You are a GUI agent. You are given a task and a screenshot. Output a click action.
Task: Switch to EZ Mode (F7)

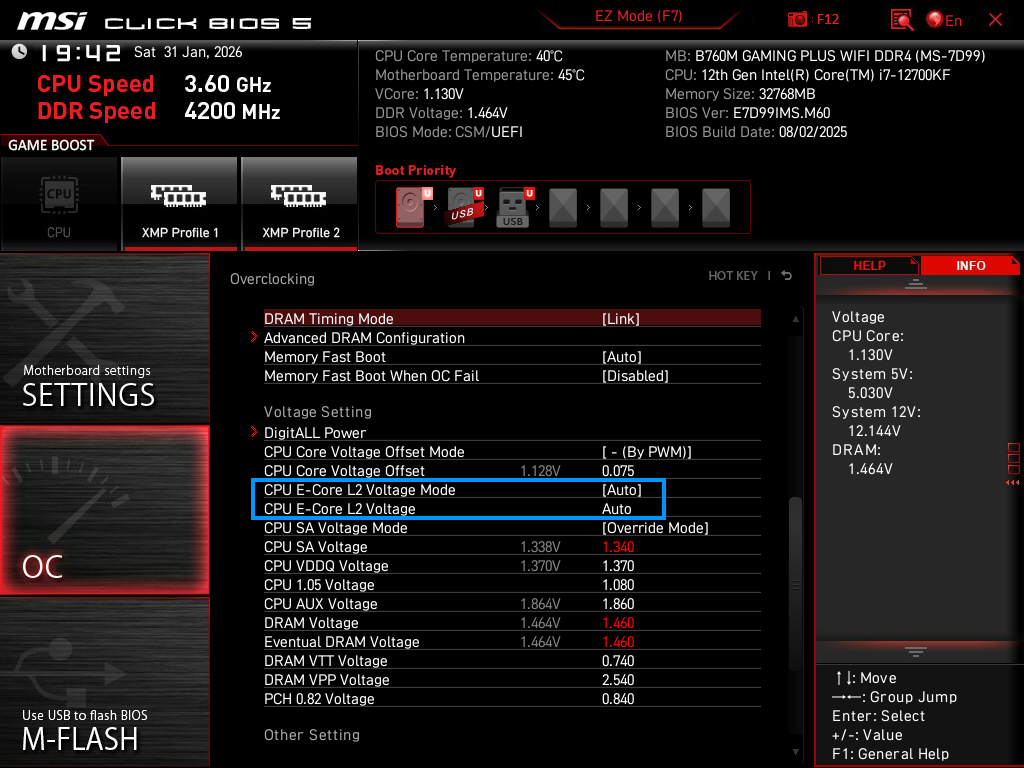(x=638, y=16)
